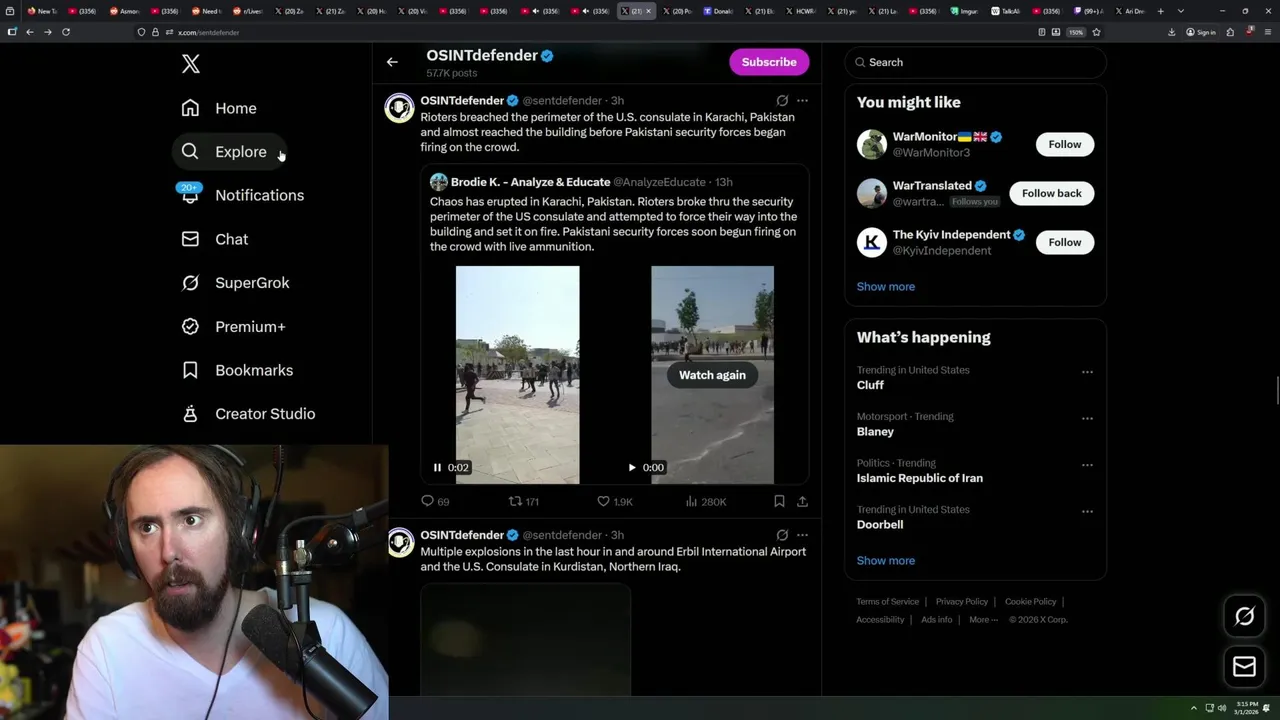Follow back WarTranslated
1280x720 pixels.
[1052, 193]
